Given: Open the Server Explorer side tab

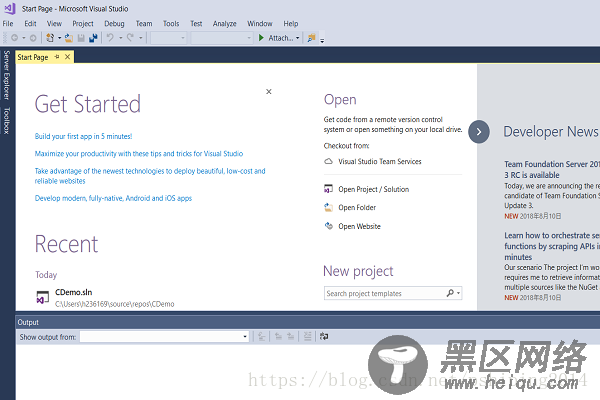Looking at the screenshot, I should pos(7,75).
